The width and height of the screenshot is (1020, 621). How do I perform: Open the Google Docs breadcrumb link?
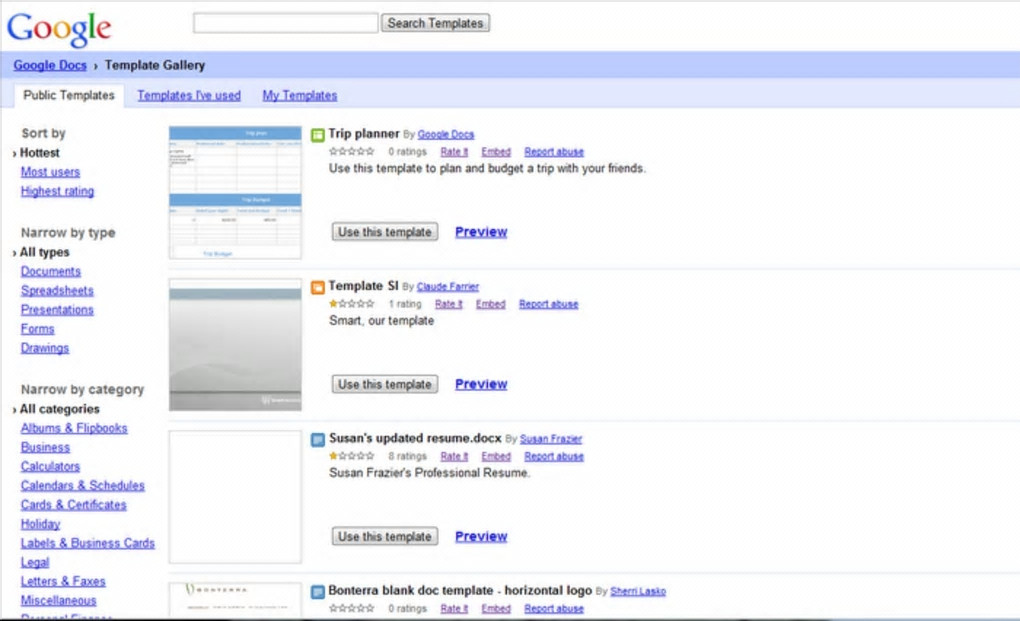50,65
